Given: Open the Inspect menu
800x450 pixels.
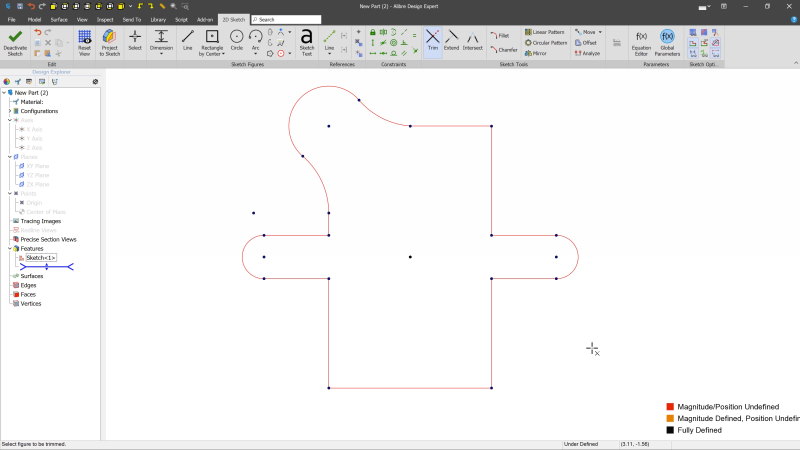Looking at the screenshot, I should click(x=105, y=19).
